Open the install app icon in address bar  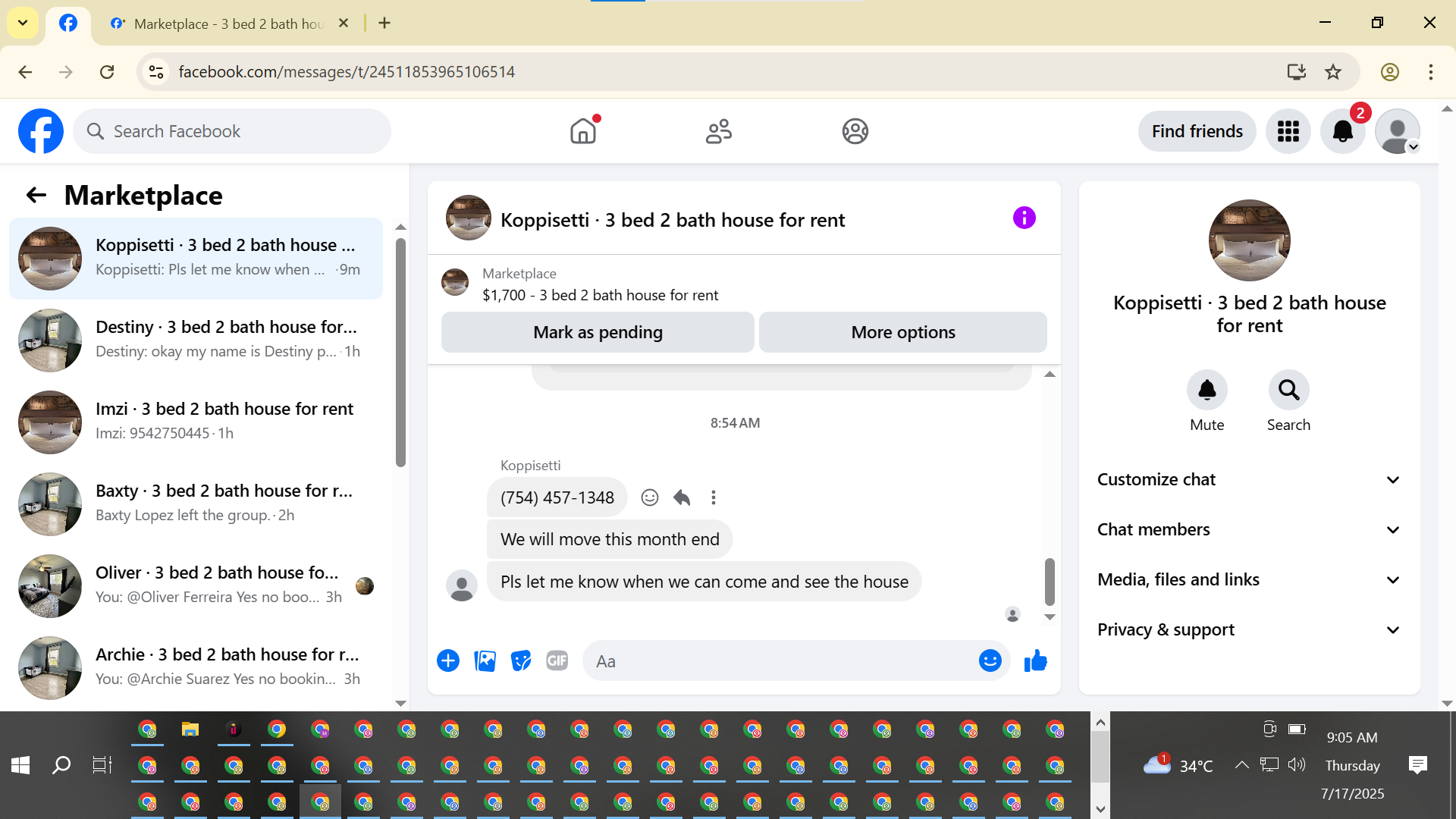click(x=1297, y=72)
